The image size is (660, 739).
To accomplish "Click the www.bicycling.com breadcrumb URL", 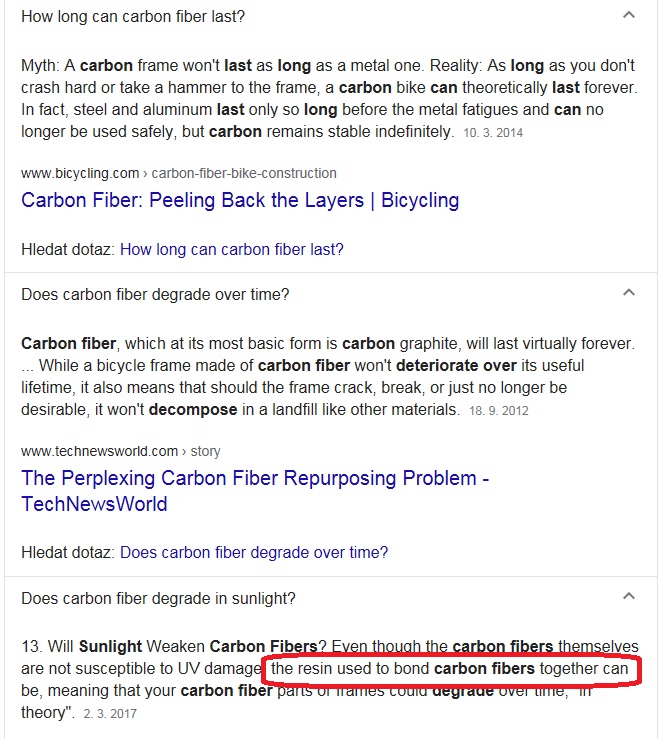I will pyautogui.click(x=80, y=173).
